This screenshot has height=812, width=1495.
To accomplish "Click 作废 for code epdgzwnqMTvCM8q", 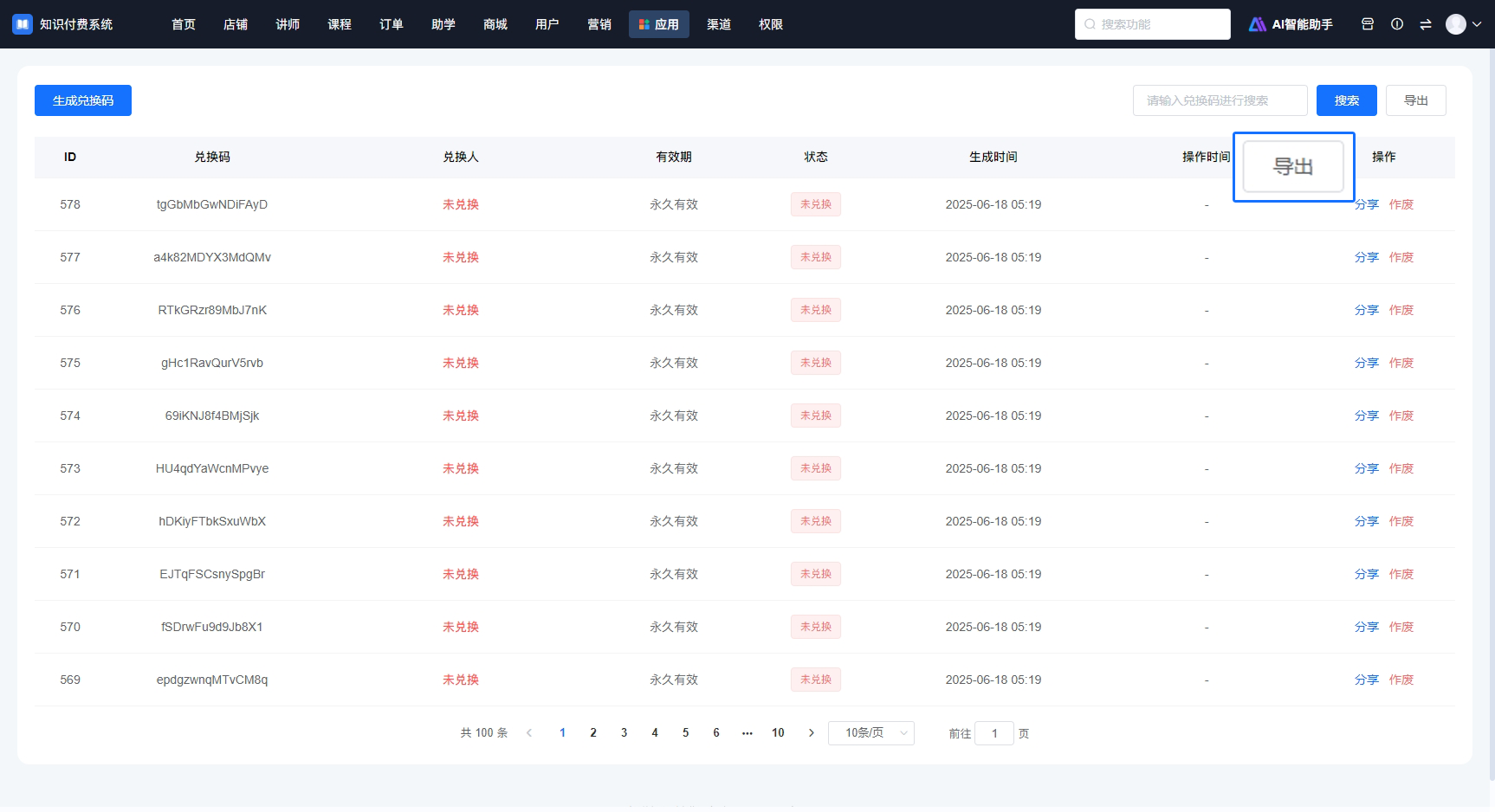I will 1401,680.
